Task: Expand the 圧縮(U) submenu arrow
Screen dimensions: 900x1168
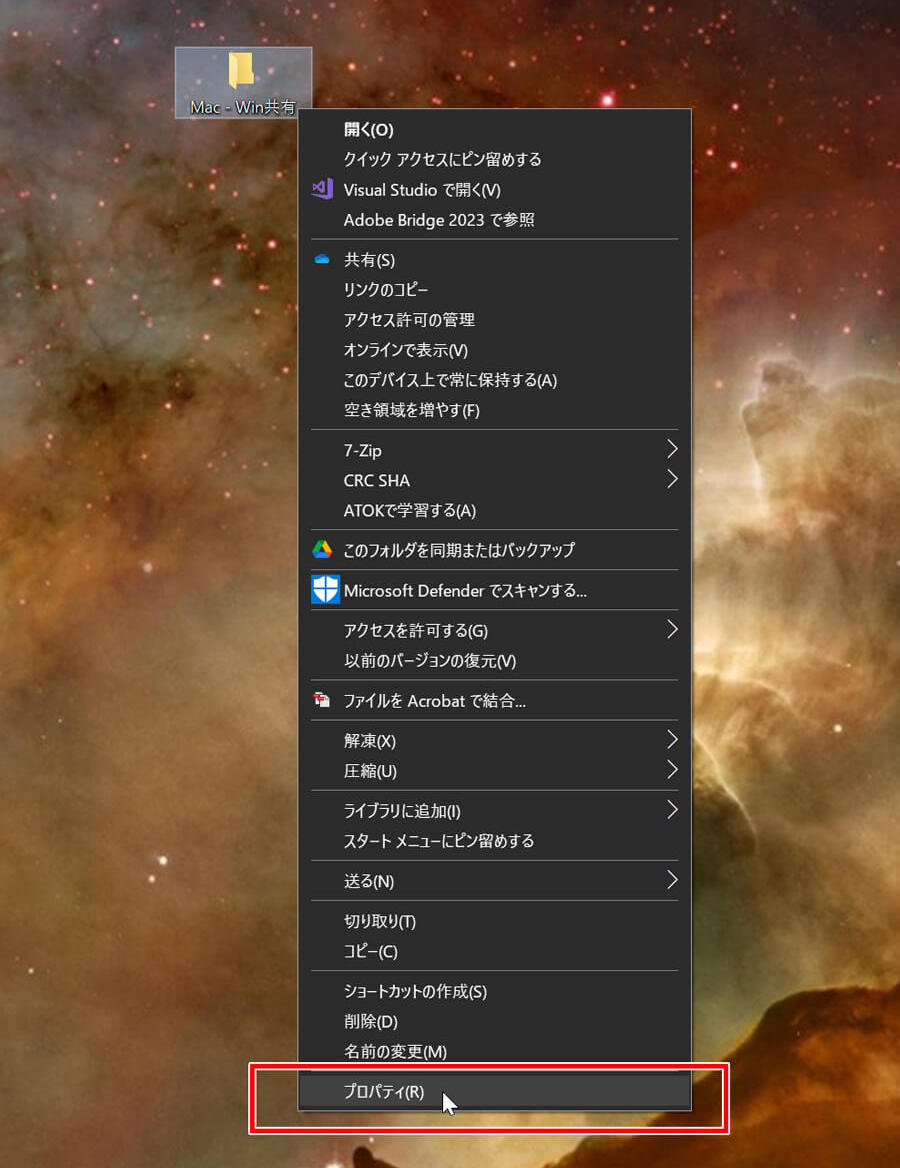Action: pos(671,769)
